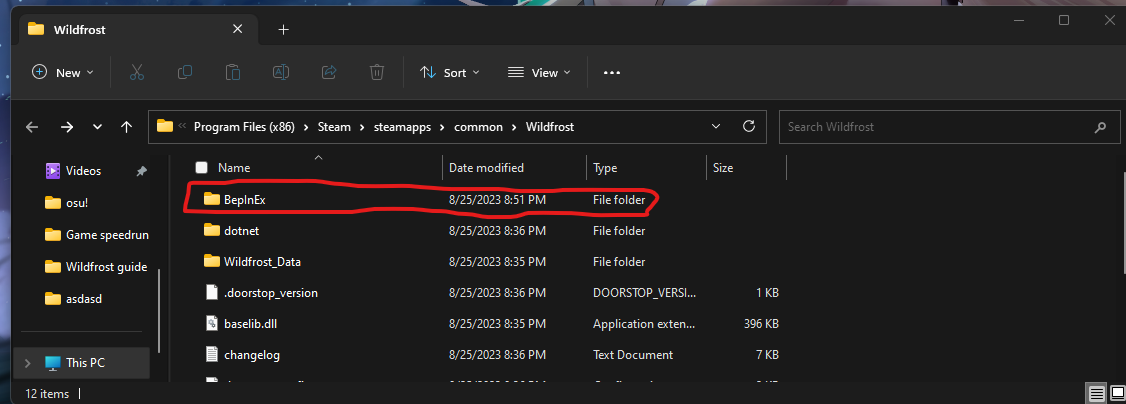This screenshot has width=1126, height=404.
Task: Open the Sort options dropdown
Action: pyautogui.click(x=450, y=72)
